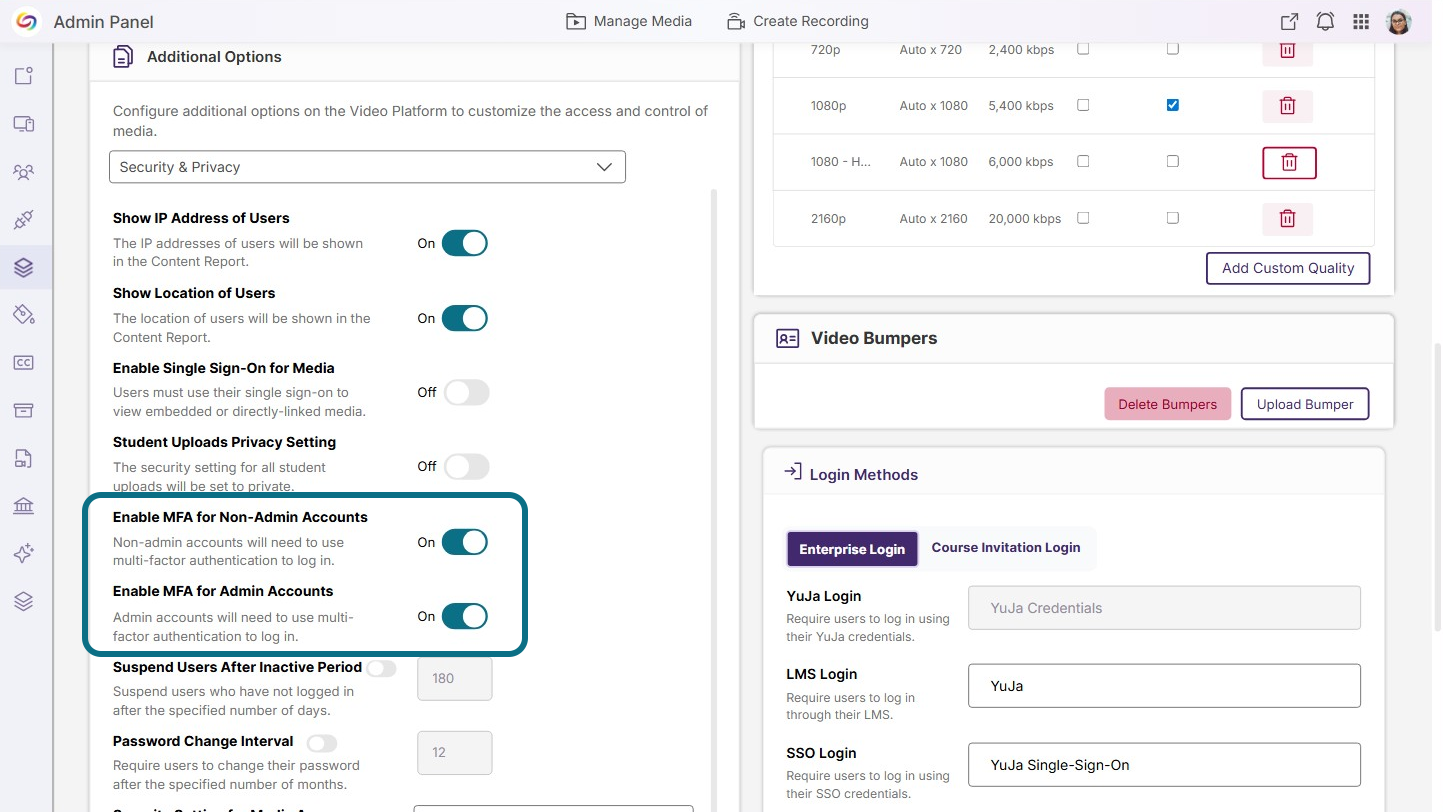Open the branding paint bucket icon
This screenshot has height=812, width=1443.
point(24,315)
